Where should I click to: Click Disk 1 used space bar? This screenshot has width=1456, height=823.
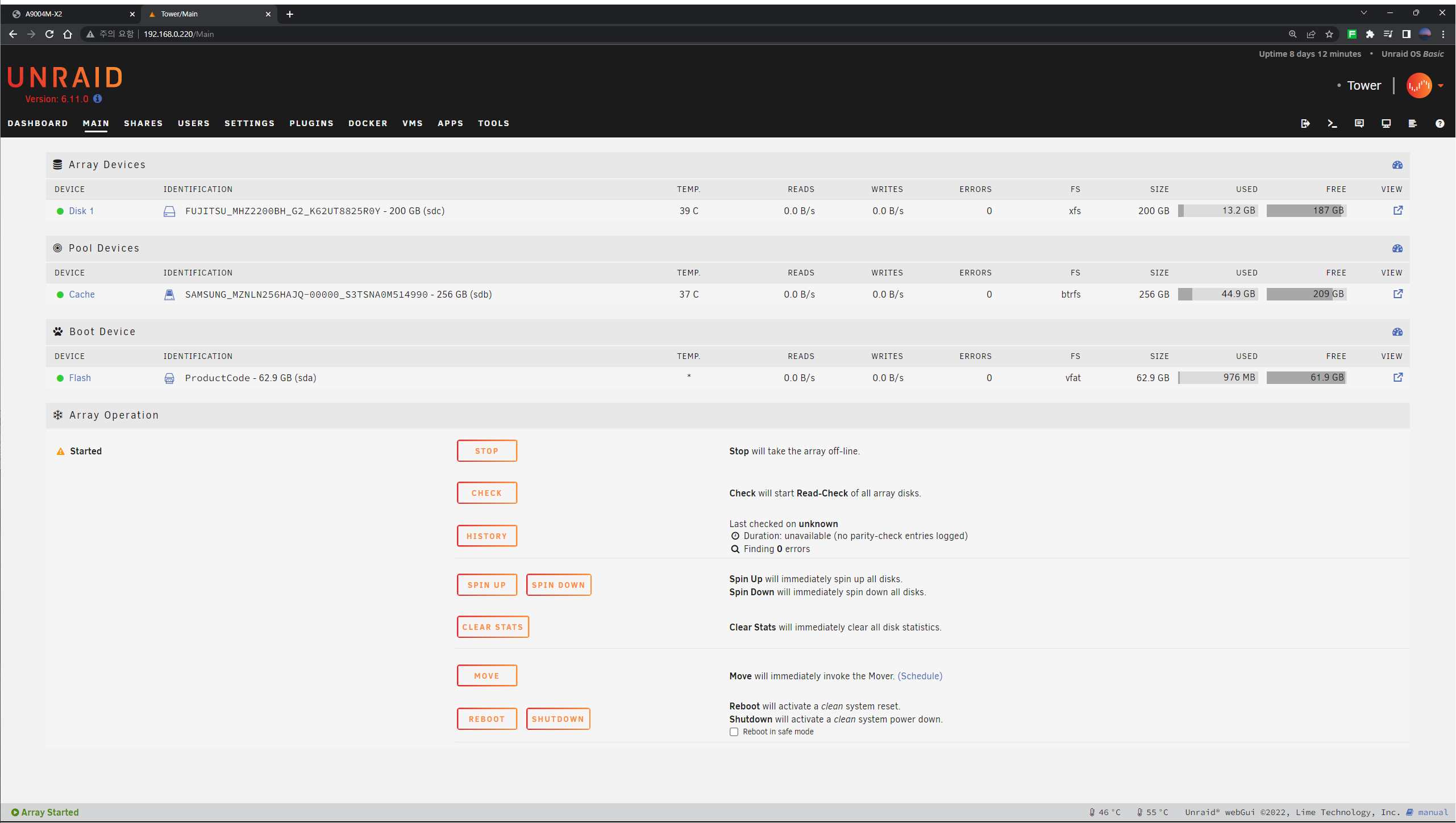coord(1217,211)
